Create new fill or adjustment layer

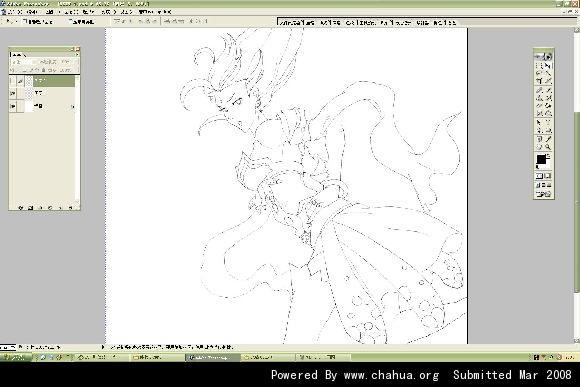point(50,208)
